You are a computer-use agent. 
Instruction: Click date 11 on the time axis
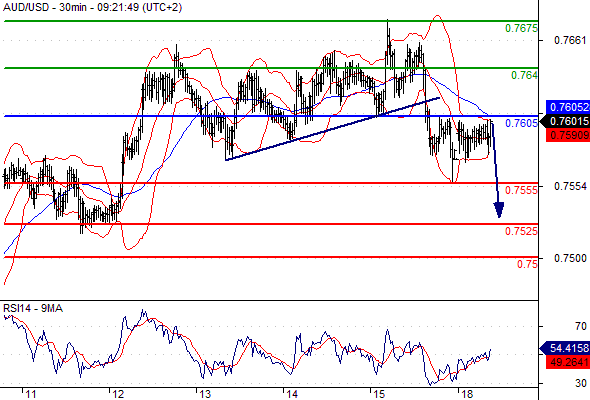click(31, 394)
